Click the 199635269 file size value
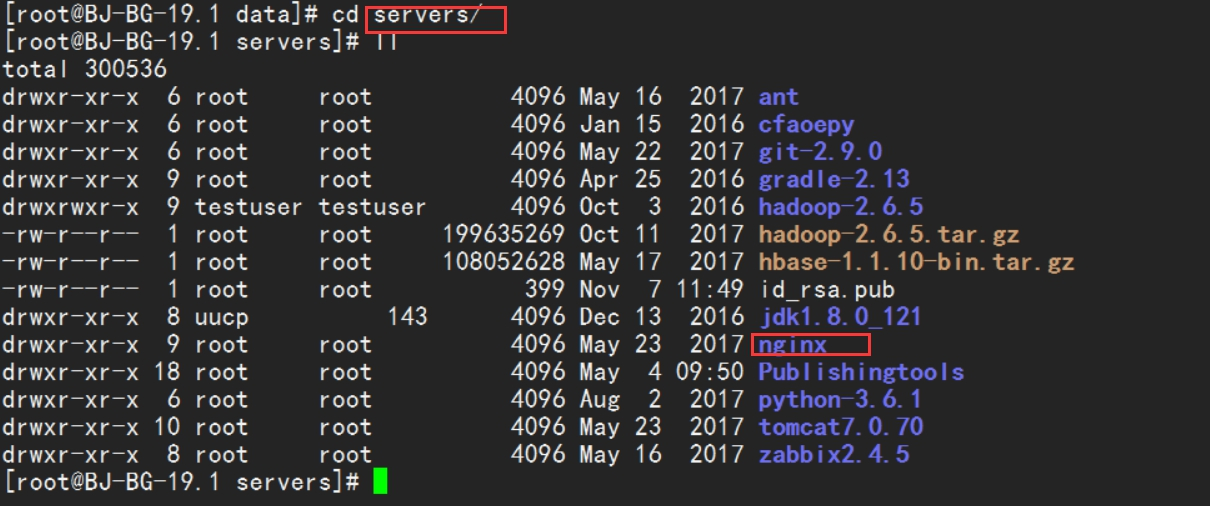Screen dimensions: 1210x506 click(x=504, y=235)
